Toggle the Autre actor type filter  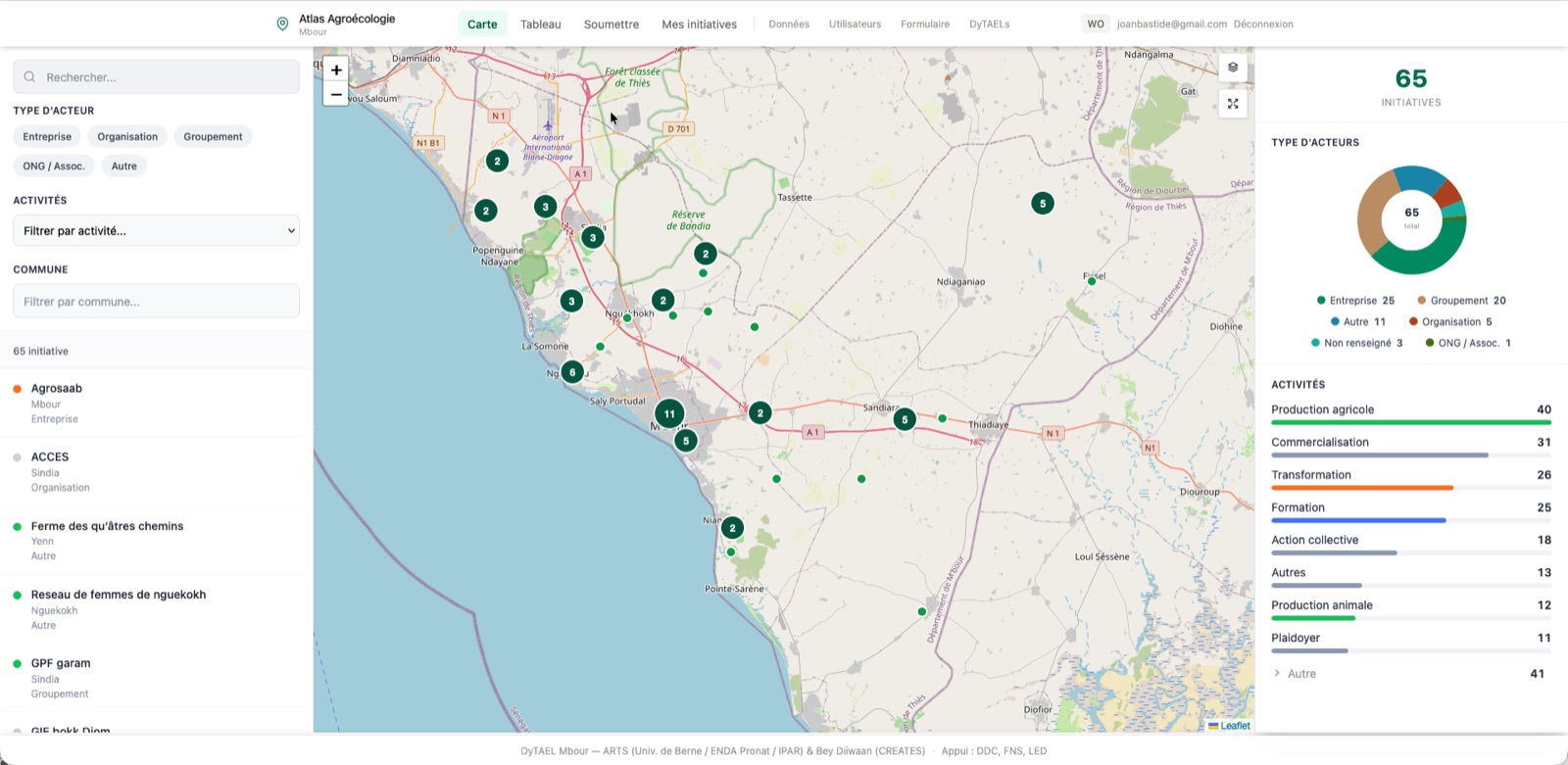click(x=124, y=167)
